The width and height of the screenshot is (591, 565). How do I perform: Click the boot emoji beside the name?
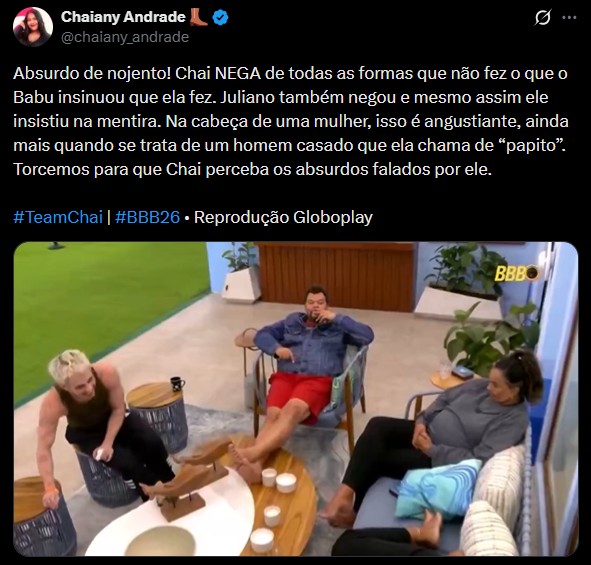[198, 17]
